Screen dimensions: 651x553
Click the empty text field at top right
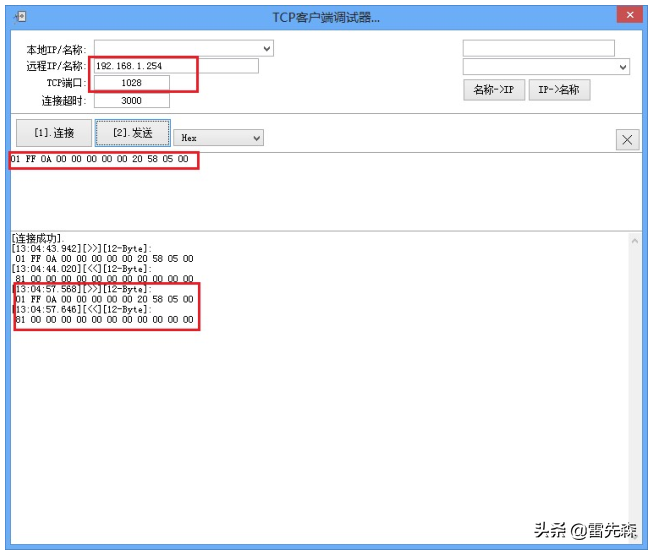(538, 48)
